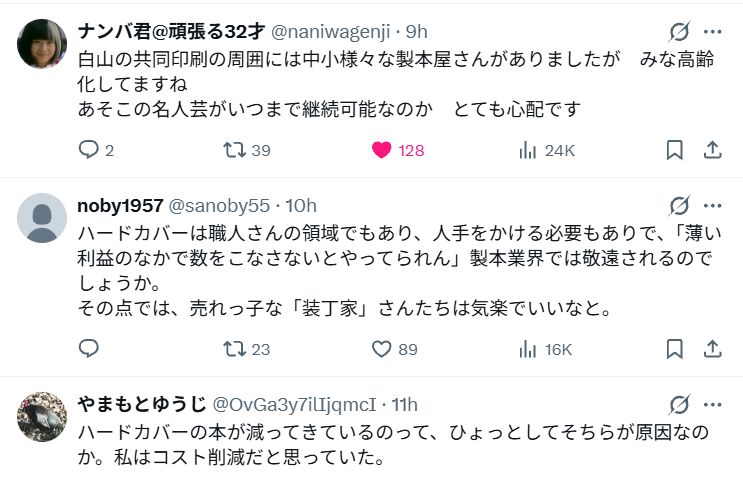Like noby1957's tweet with 89 likes
Image resolution: width=743 pixels, height=477 pixels.
[382, 349]
